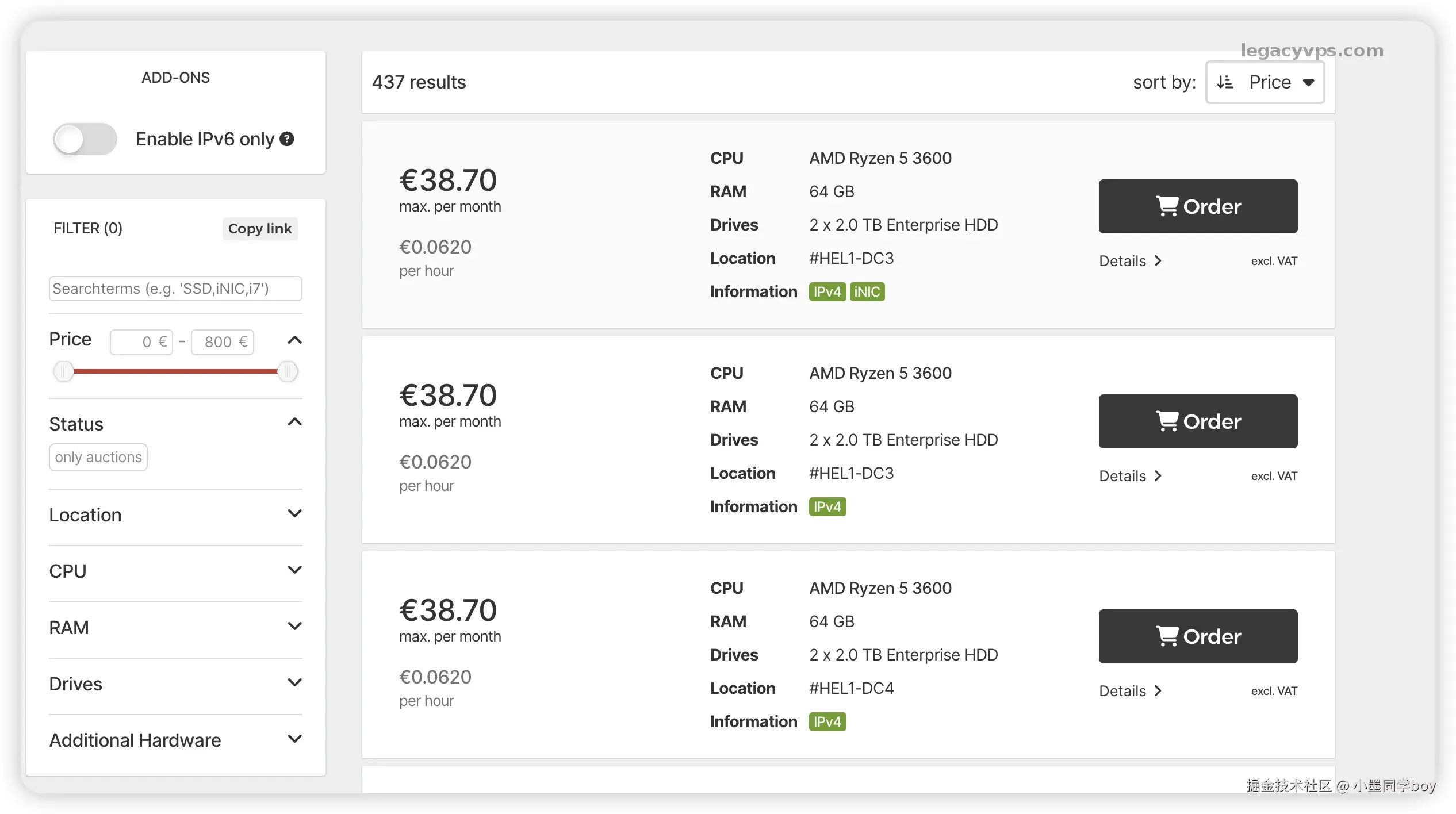Expand the Location filter section

tap(294, 514)
